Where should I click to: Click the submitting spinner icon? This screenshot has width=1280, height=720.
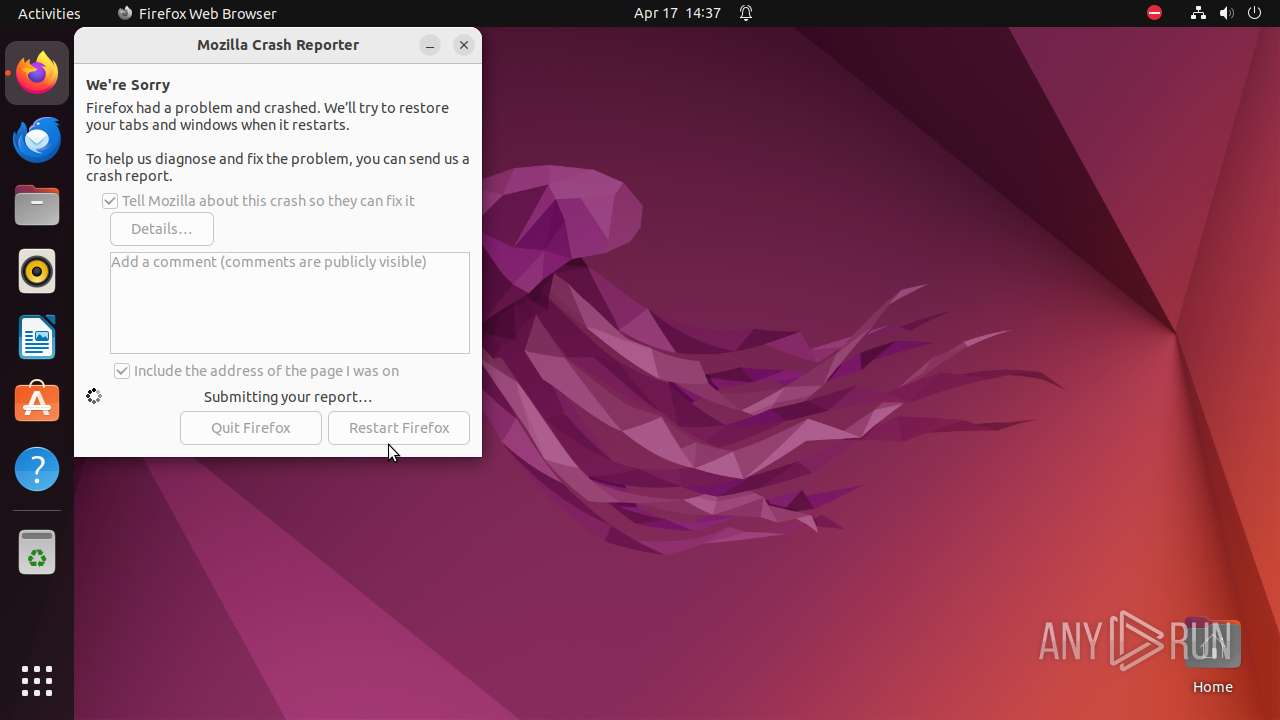(x=94, y=397)
